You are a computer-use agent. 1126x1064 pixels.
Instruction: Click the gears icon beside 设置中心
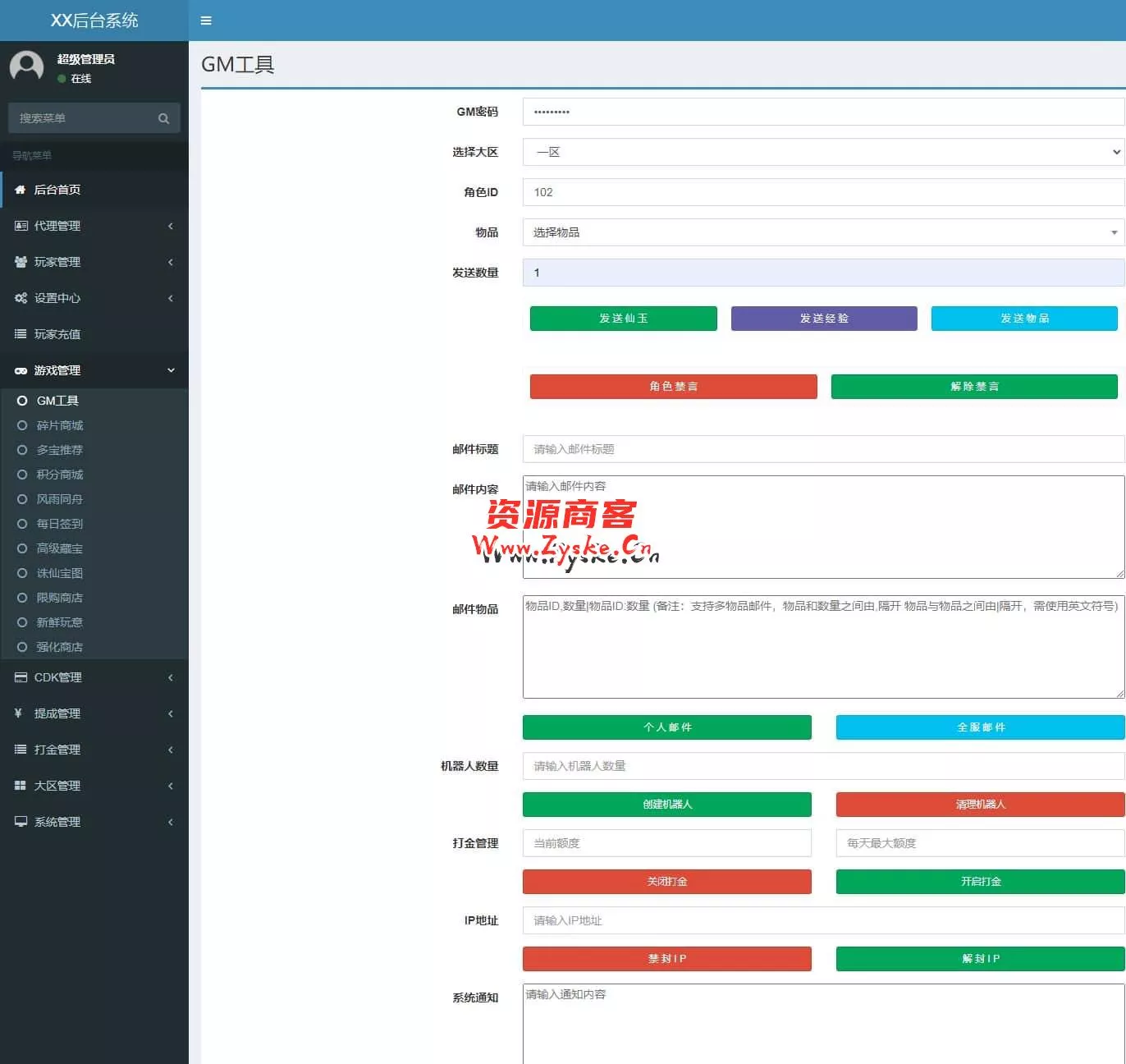coord(21,298)
